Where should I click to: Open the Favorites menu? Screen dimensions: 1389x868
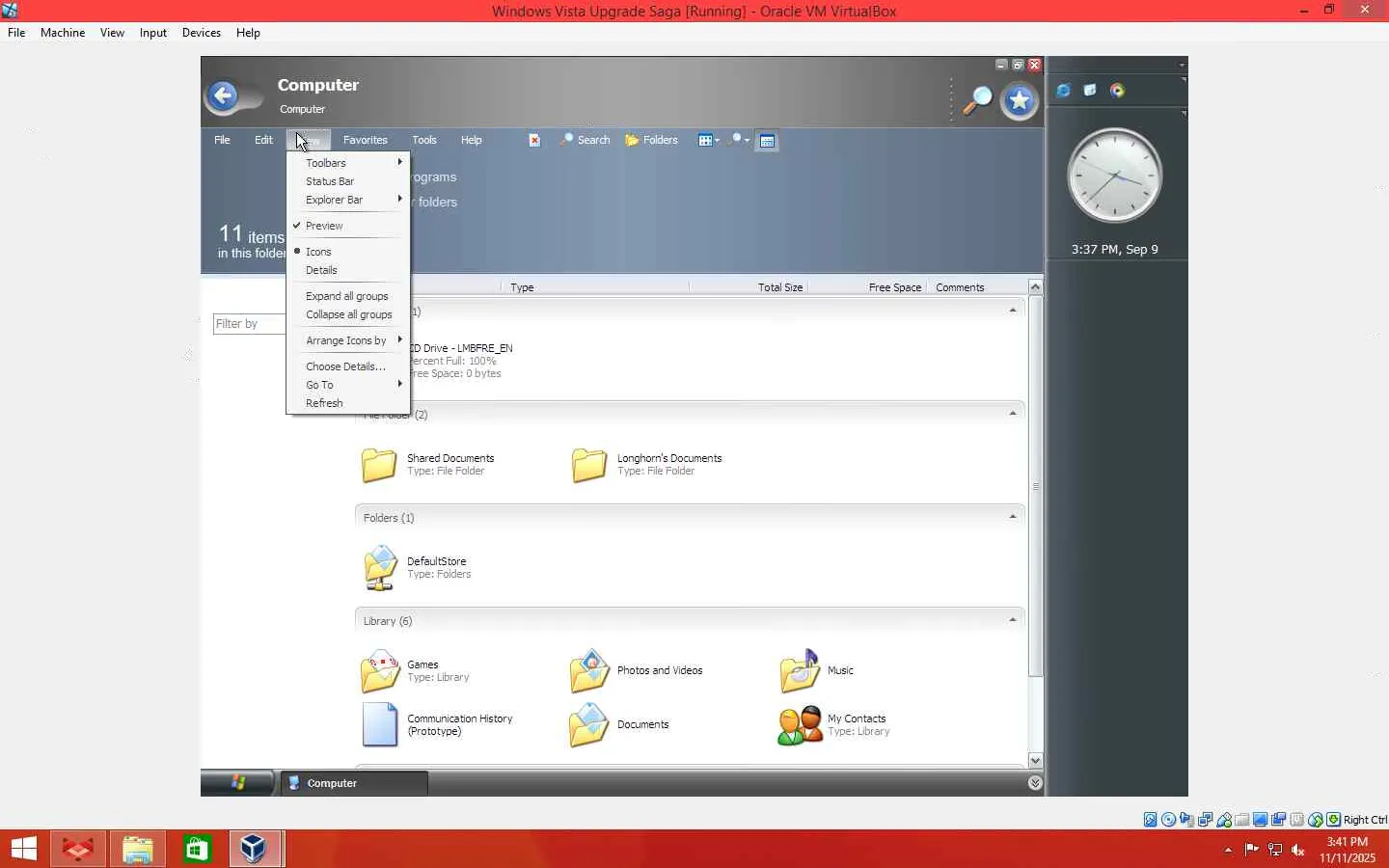pos(366,140)
